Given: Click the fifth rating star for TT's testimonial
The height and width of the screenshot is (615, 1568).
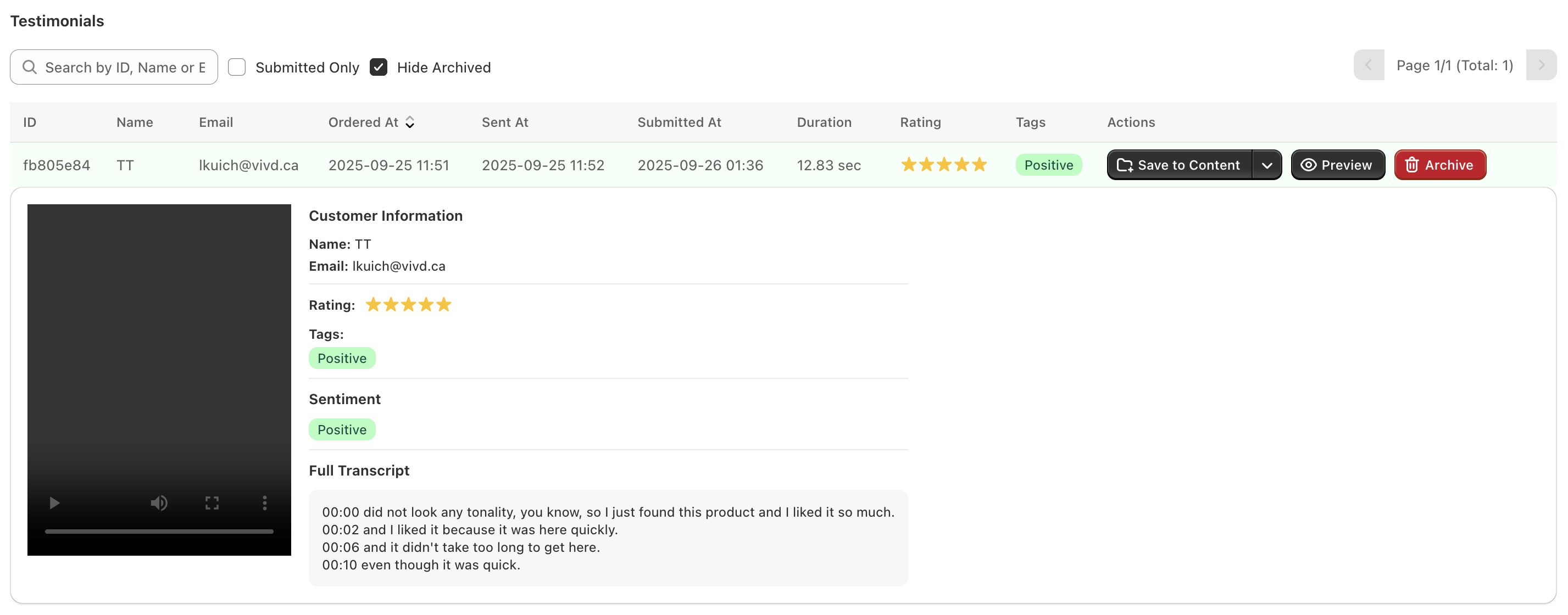Looking at the screenshot, I should click(x=979, y=164).
